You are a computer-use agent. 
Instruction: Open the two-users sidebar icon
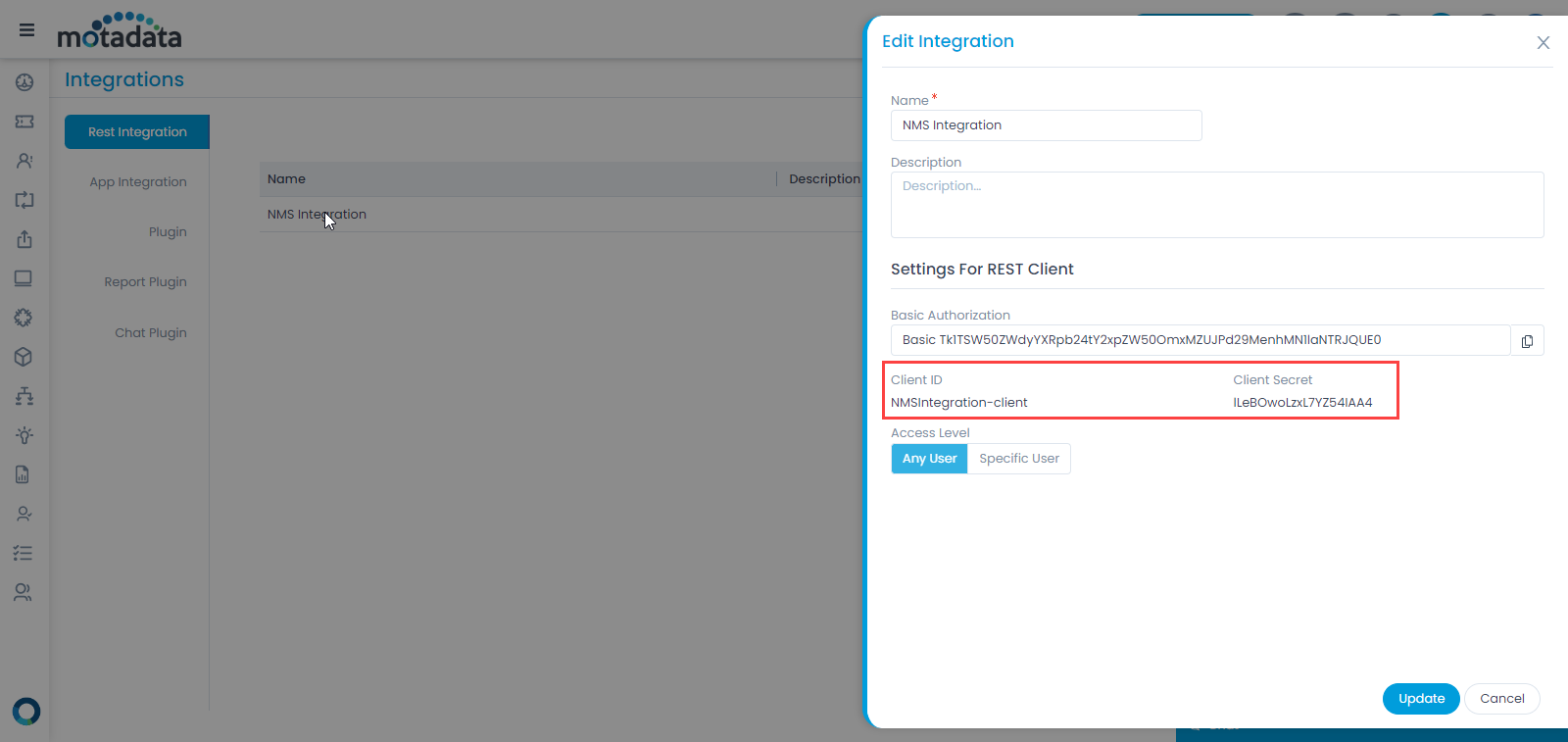click(x=24, y=592)
